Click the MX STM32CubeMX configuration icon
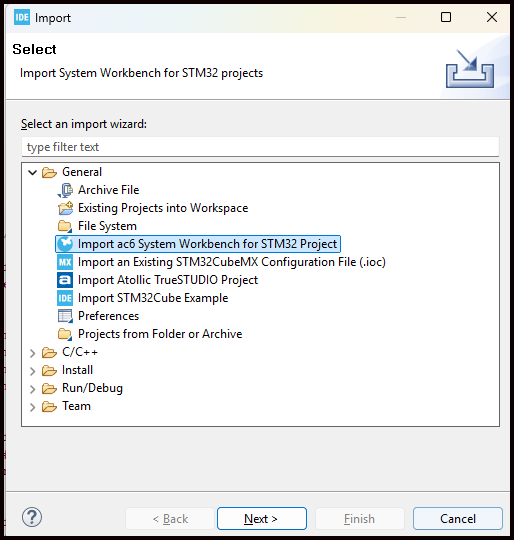 [65, 262]
